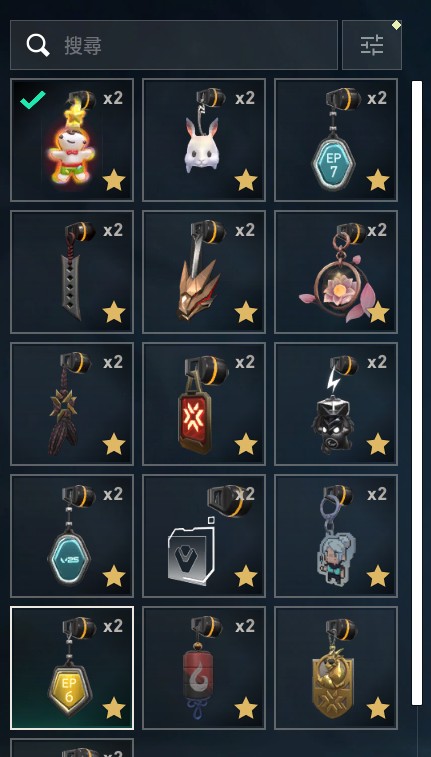Choose the teal EP 7 buddy
Screen dimensions: 431x757
[x=336, y=140]
